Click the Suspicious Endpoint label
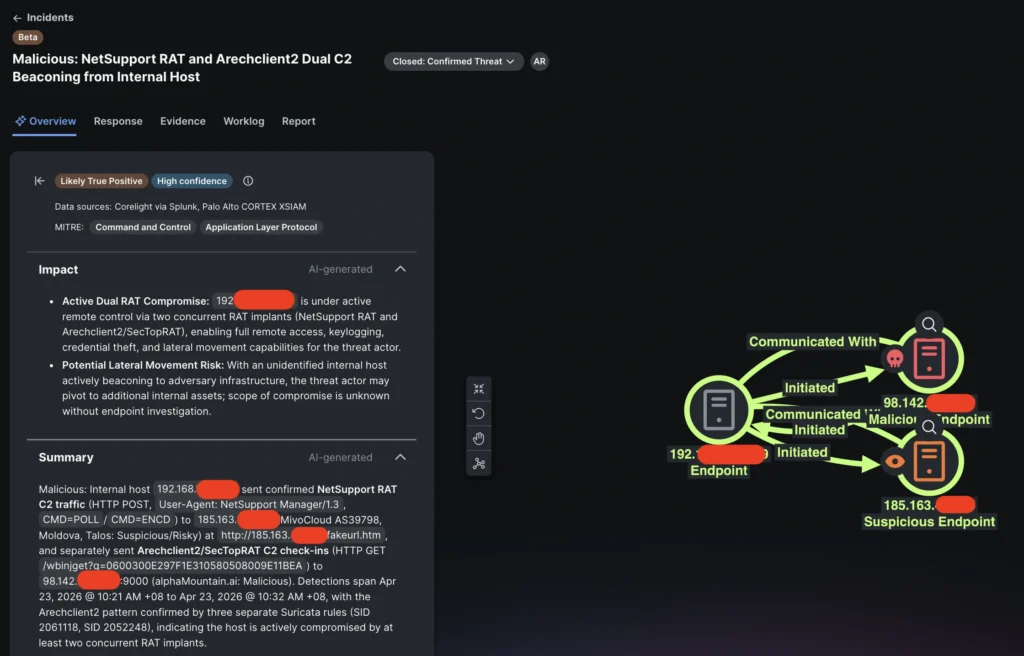The image size is (1024, 656). tap(929, 522)
